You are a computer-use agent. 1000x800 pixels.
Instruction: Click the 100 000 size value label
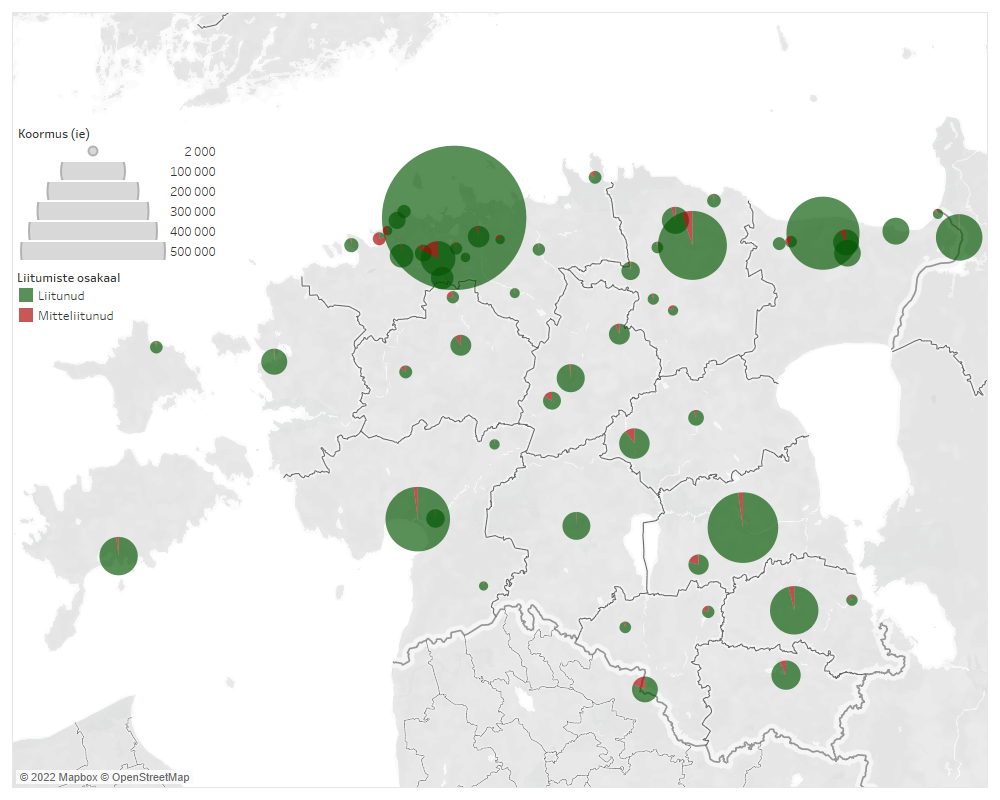pos(193,172)
